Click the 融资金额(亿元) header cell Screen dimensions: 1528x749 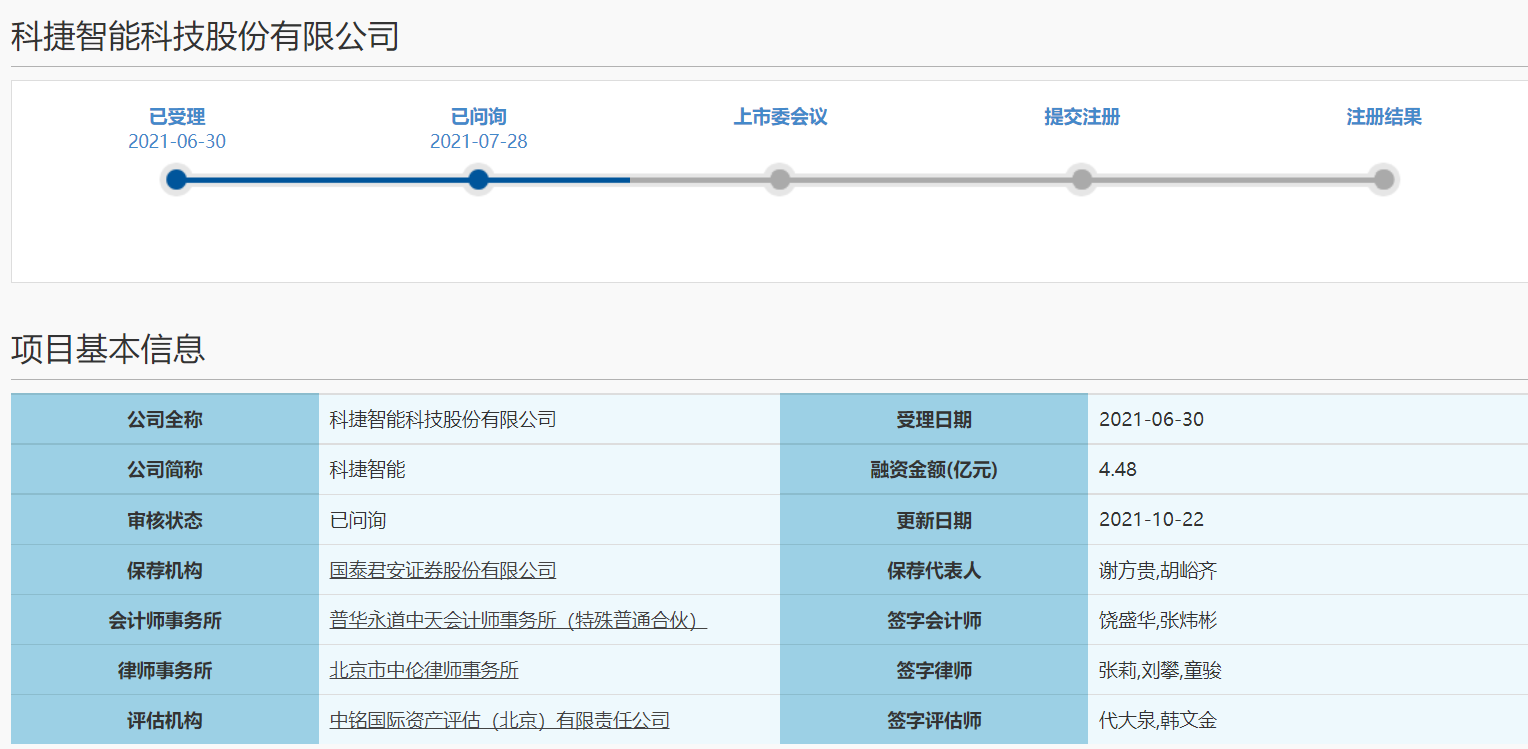pos(934,470)
